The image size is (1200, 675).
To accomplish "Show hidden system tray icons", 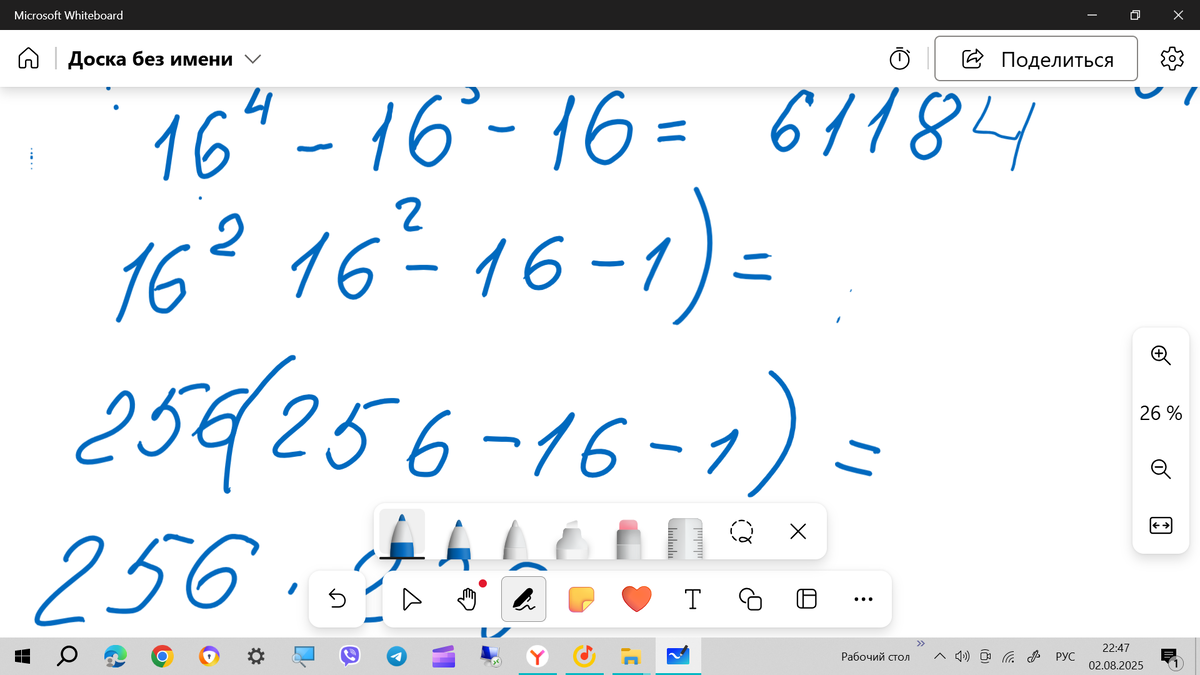I will [x=939, y=657].
